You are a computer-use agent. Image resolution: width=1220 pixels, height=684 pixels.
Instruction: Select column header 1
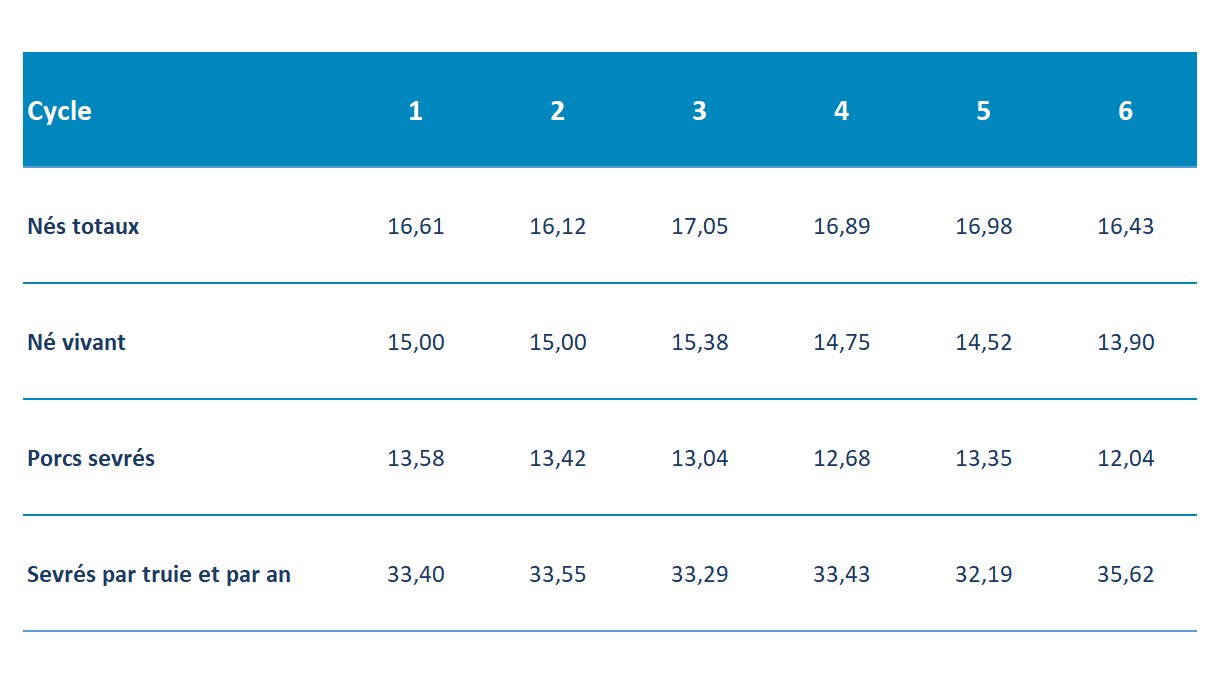click(415, 111)
